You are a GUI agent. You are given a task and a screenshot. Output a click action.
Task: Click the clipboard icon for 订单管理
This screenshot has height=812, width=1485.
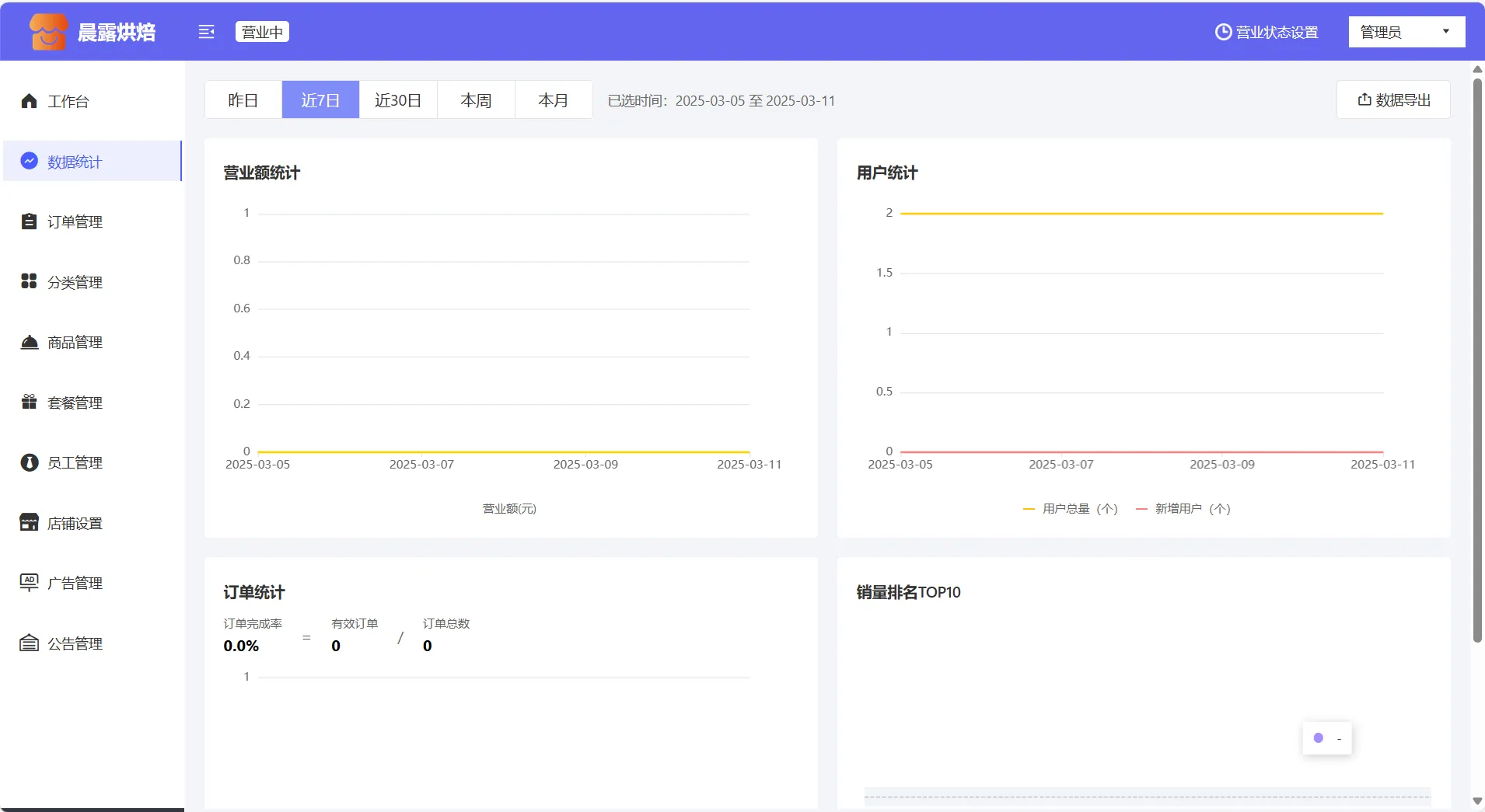click(x=30, y=221)
